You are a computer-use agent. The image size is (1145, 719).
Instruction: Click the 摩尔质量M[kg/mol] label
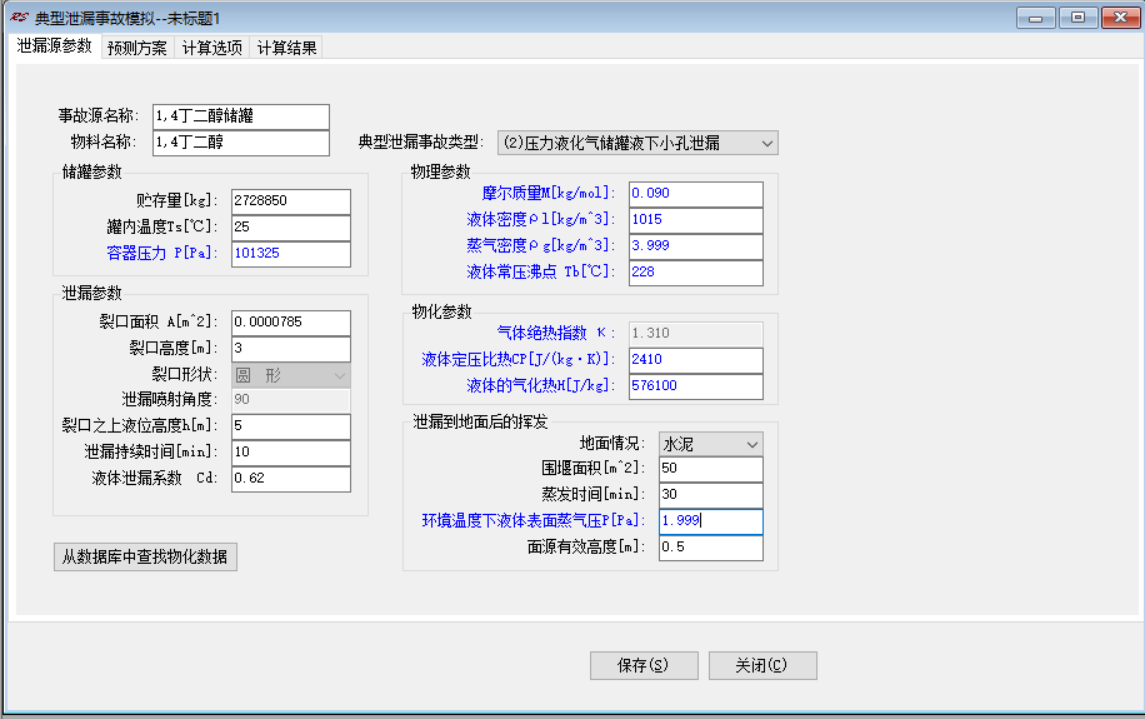(x=548, y=193)
